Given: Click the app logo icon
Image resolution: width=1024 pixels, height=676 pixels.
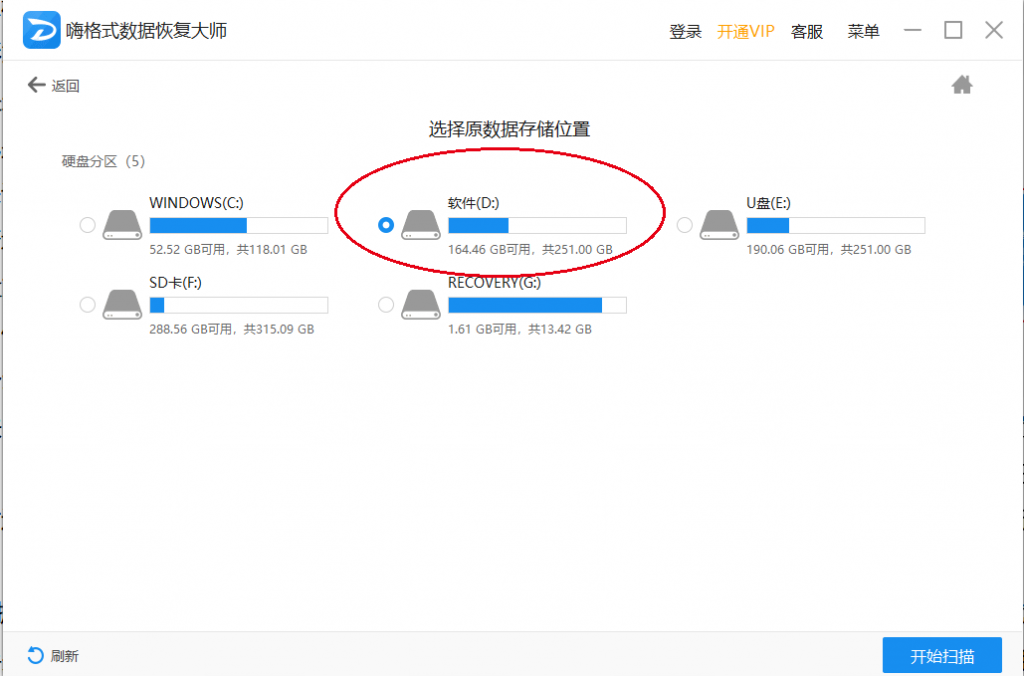Looking at the screenshot, I should 42,30.
